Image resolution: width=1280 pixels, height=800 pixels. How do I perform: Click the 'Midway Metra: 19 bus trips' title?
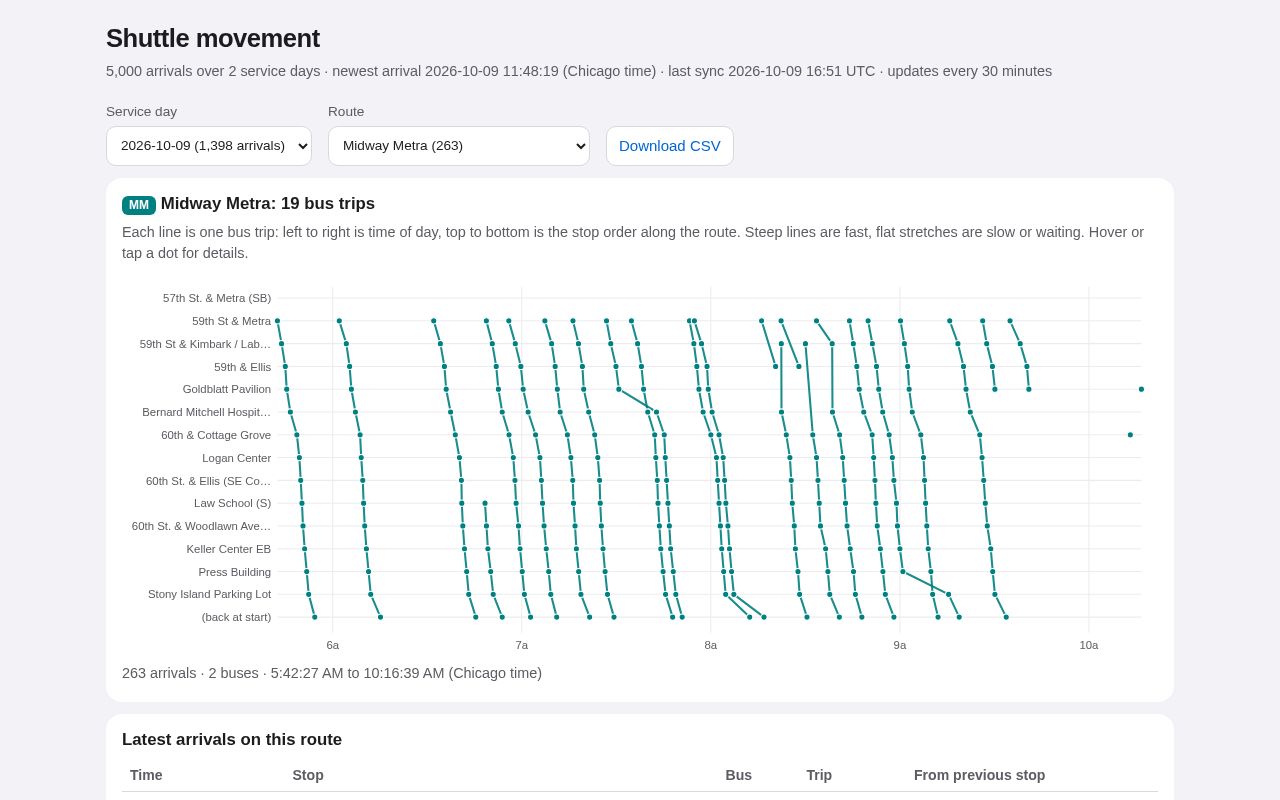268,204
